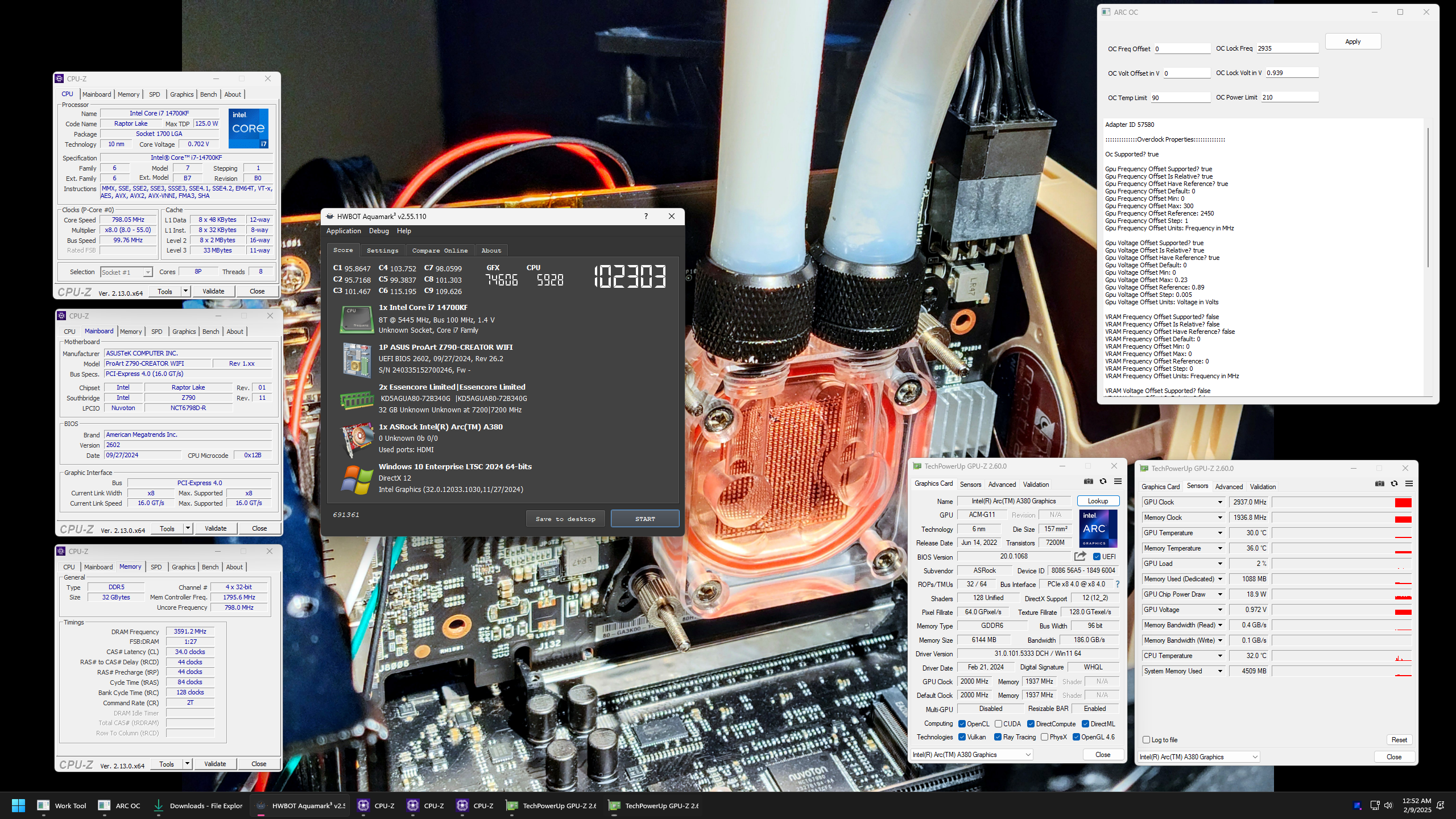Click Validate in CPU-Z Memory window
This screenshot has width=1456, height=819.
(x=215, y=764)
